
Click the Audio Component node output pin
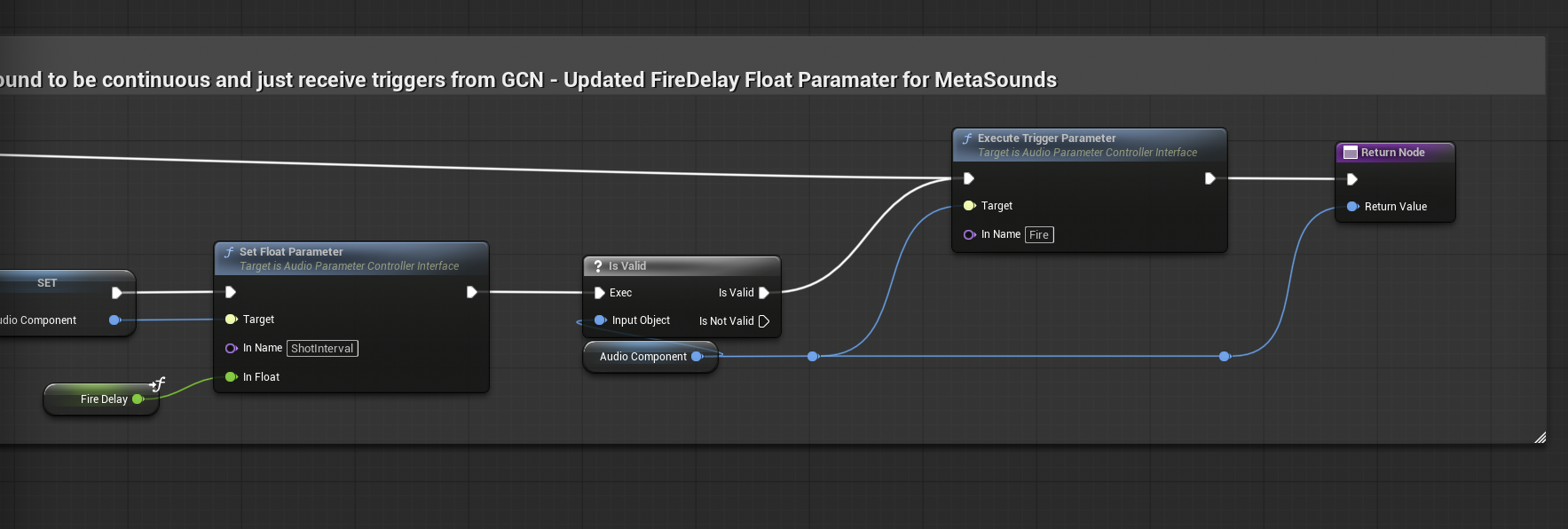pyautogui.click(x=697, y=357)
